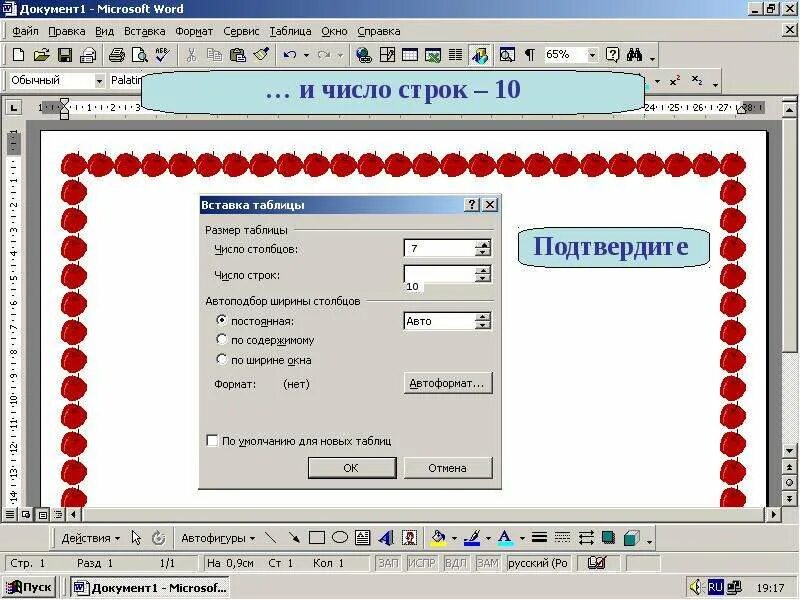Insert a table from the toolbar icon
800x600 pixels.
click(x=410, y=55)
